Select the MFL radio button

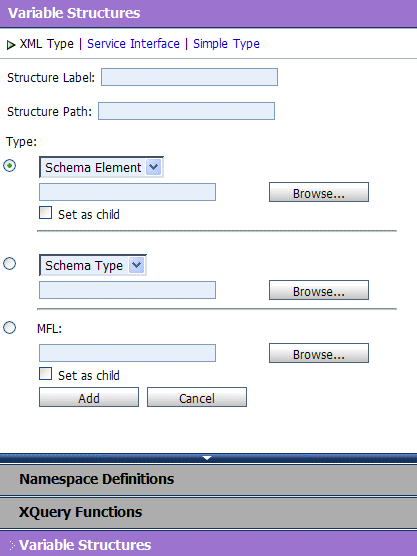tap(10, 327)
